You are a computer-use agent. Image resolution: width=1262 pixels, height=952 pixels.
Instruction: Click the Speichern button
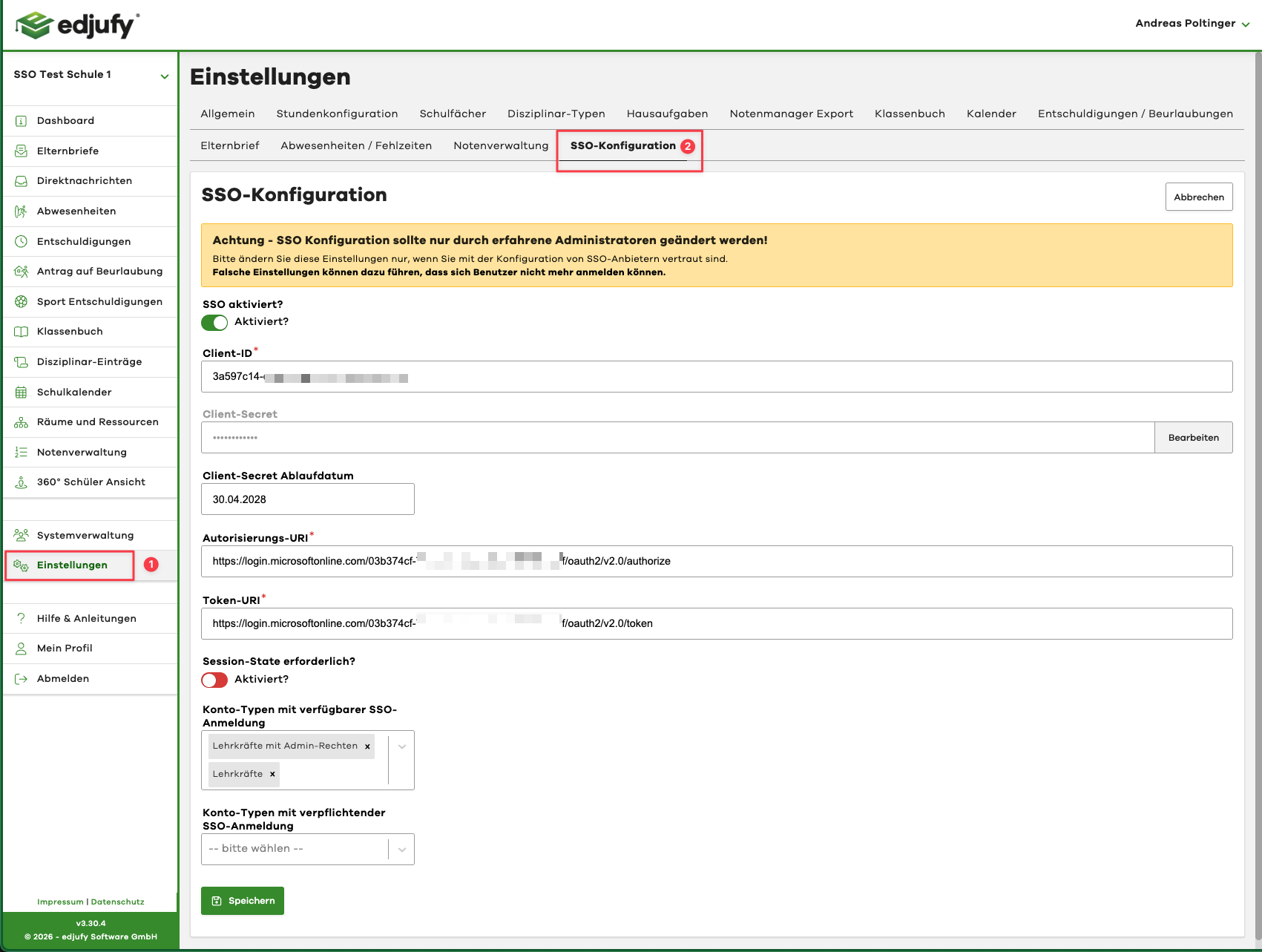click(x=242, y=900)
